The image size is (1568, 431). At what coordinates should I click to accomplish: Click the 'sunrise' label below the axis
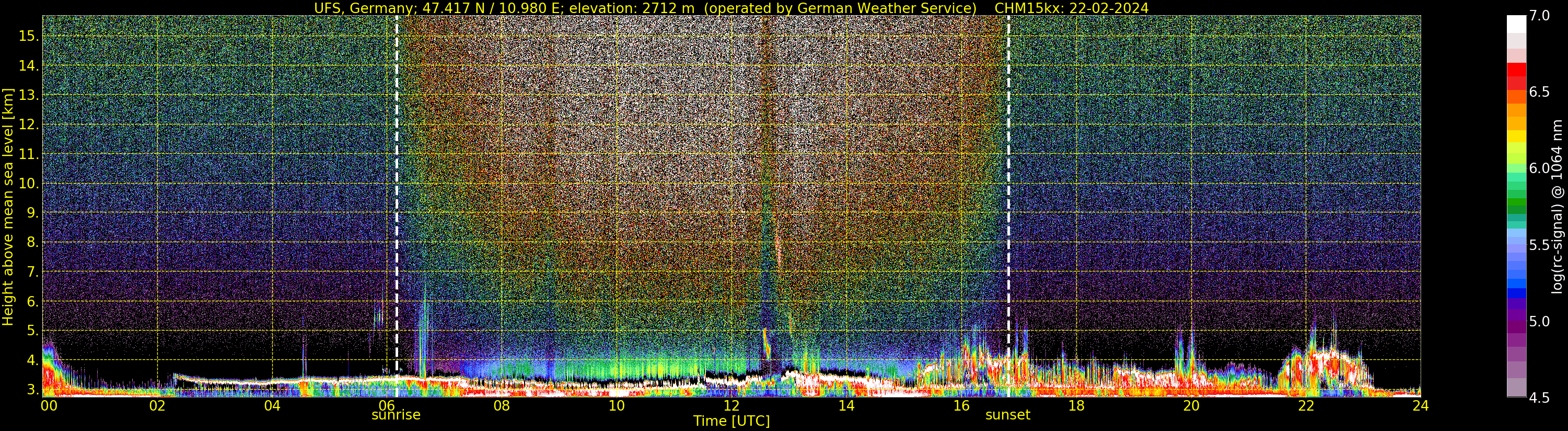[x=396, y=415]
